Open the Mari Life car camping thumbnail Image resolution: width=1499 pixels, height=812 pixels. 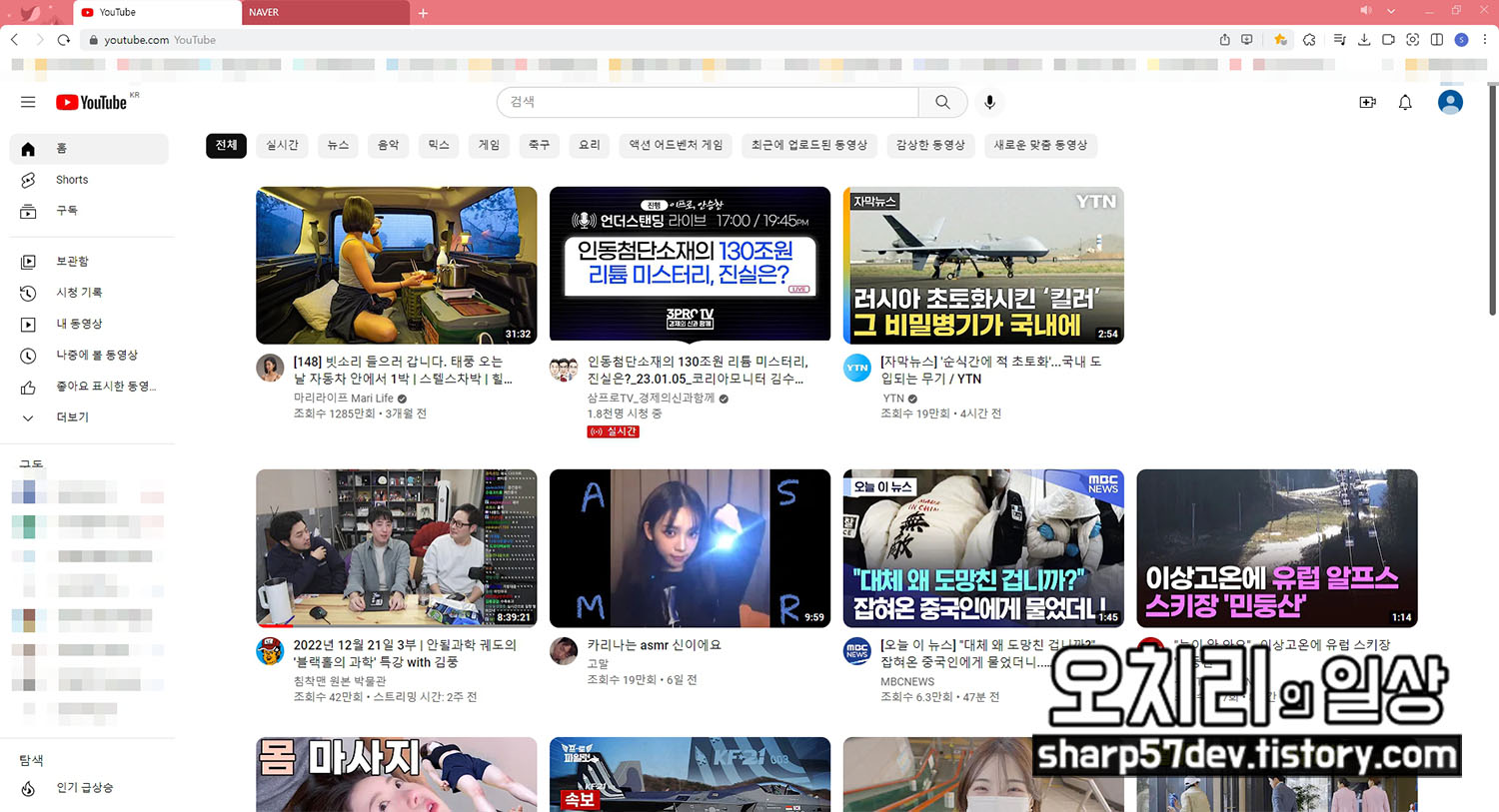click(x=397, y=265)
